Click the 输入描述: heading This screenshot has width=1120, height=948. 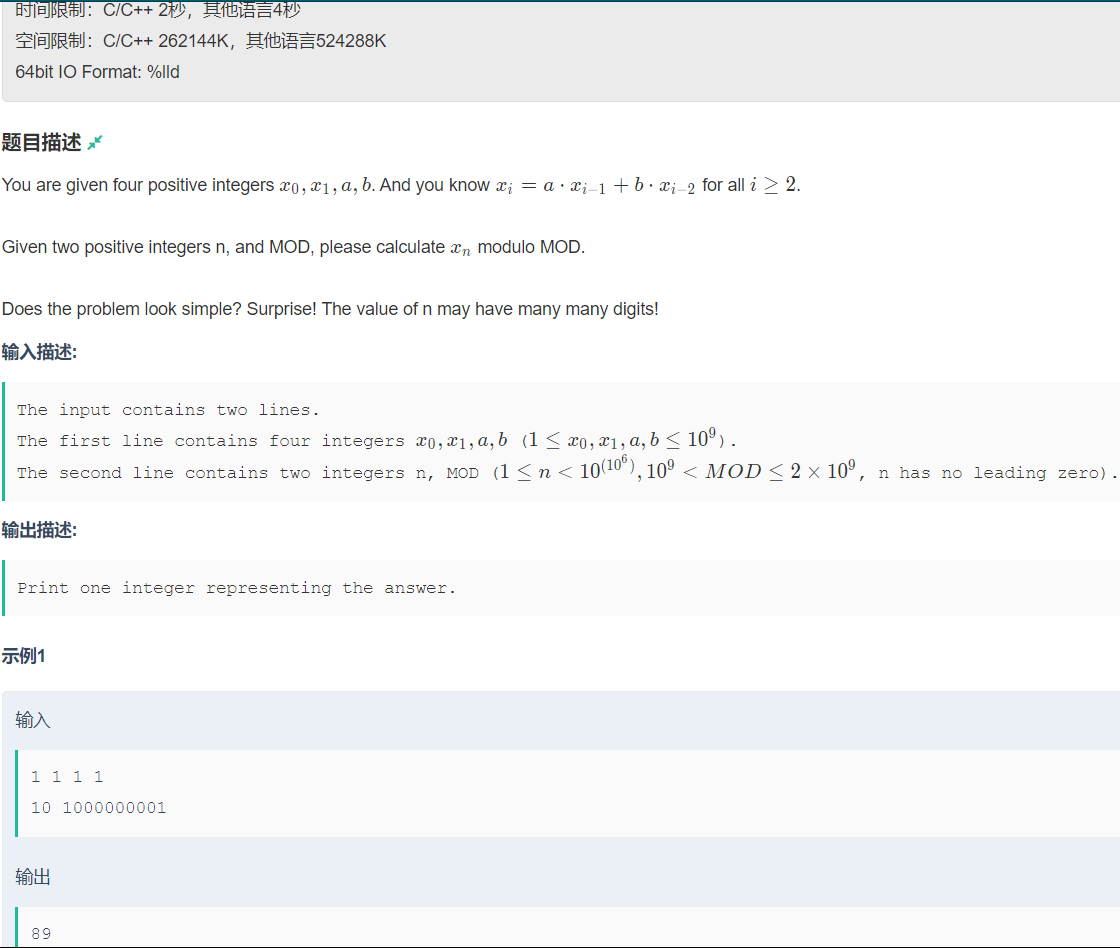[39, 352]
